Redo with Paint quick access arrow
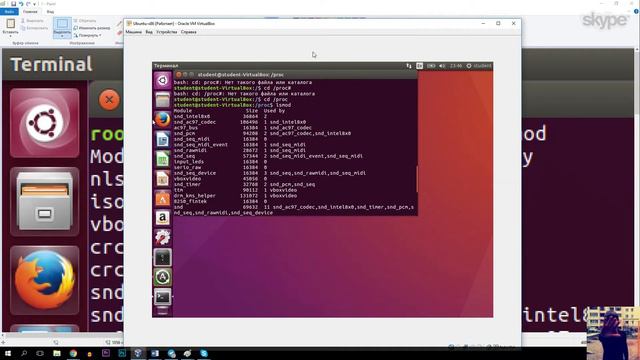This screenshot has height=360, width=640. pos(28,4)
